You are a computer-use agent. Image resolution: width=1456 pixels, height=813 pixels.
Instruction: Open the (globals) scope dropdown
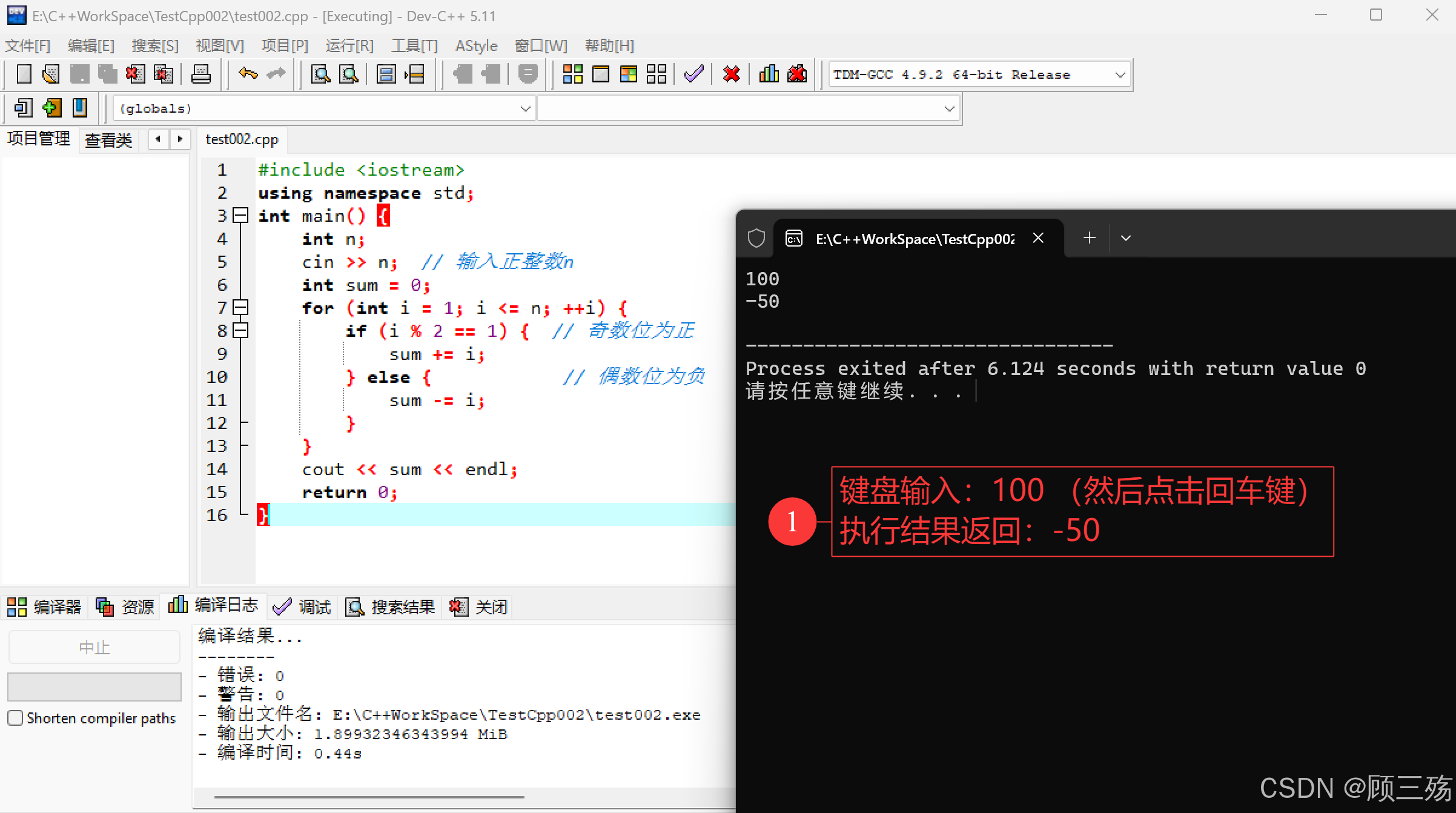pyautogui.click(x=524, y=109)
